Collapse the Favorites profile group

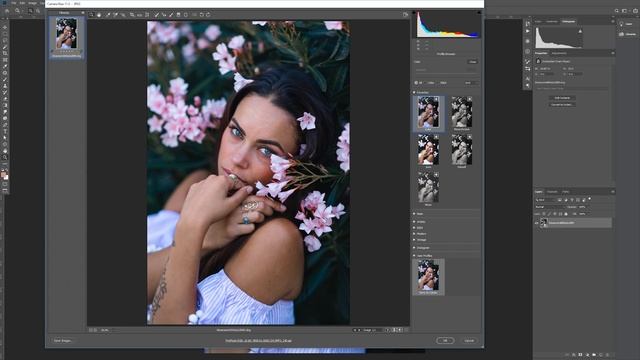point(414,93)
